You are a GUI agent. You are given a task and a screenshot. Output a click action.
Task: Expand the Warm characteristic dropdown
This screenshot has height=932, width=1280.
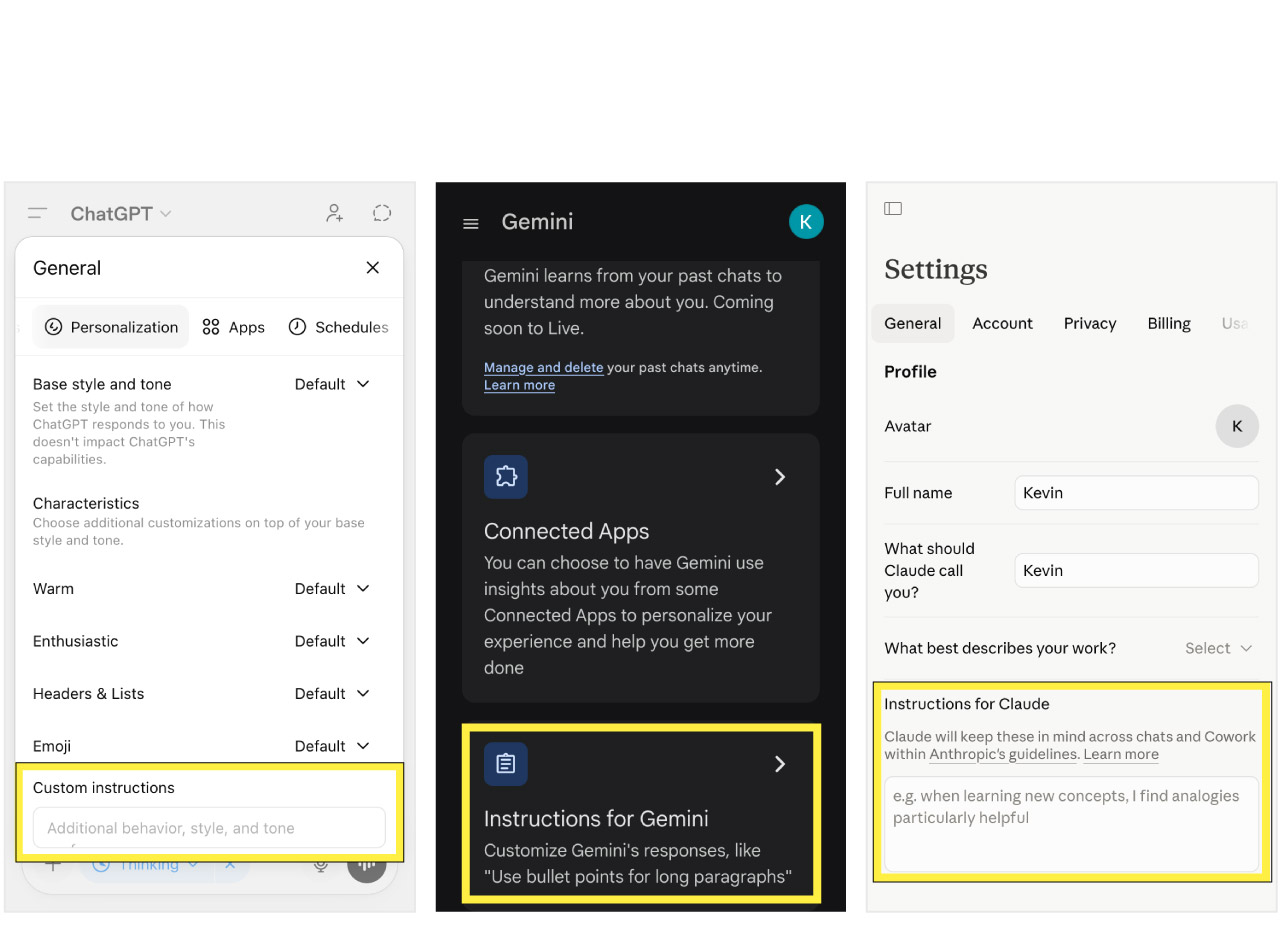pos(333,589)
